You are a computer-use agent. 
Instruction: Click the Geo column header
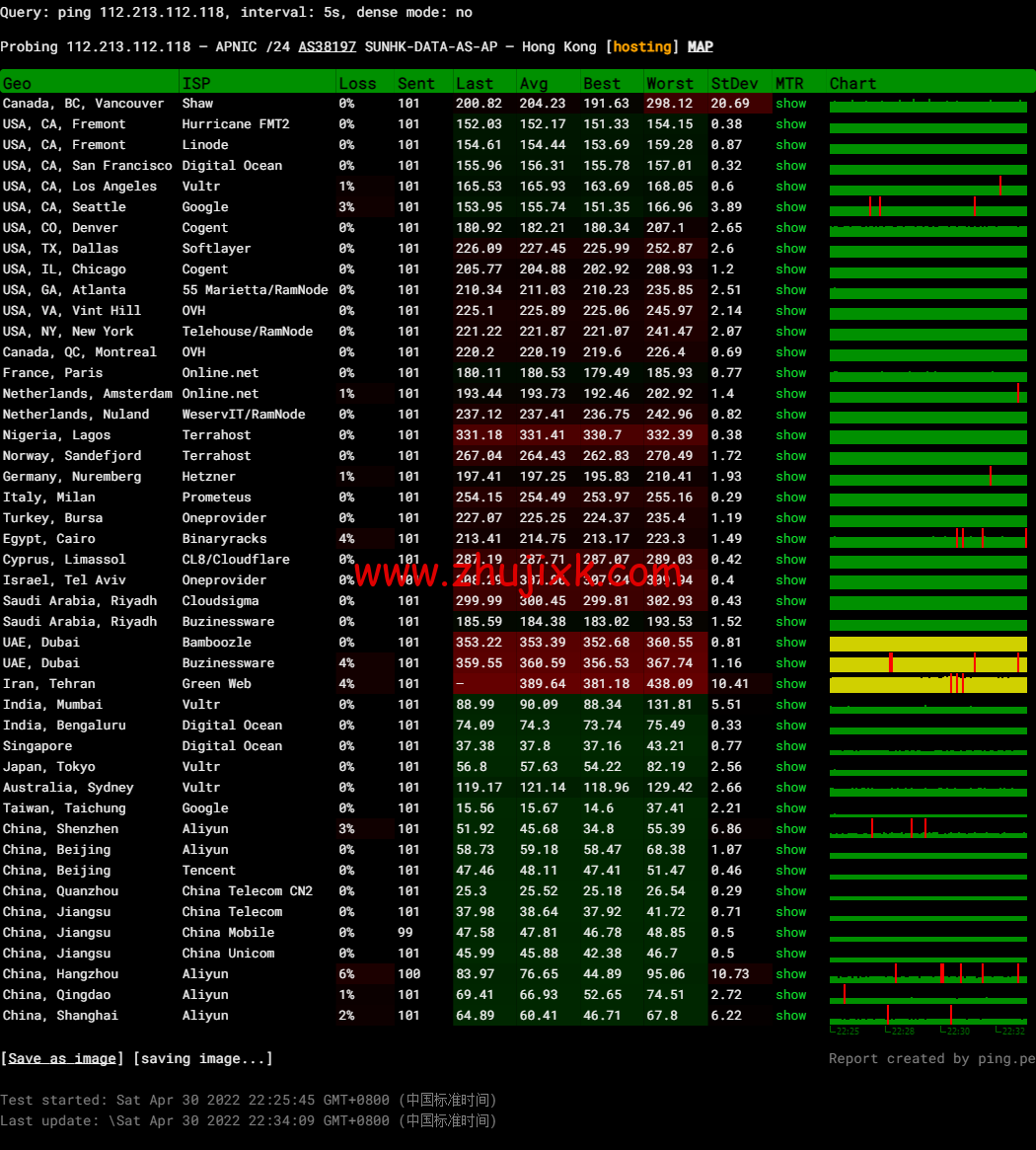[17, 84]
